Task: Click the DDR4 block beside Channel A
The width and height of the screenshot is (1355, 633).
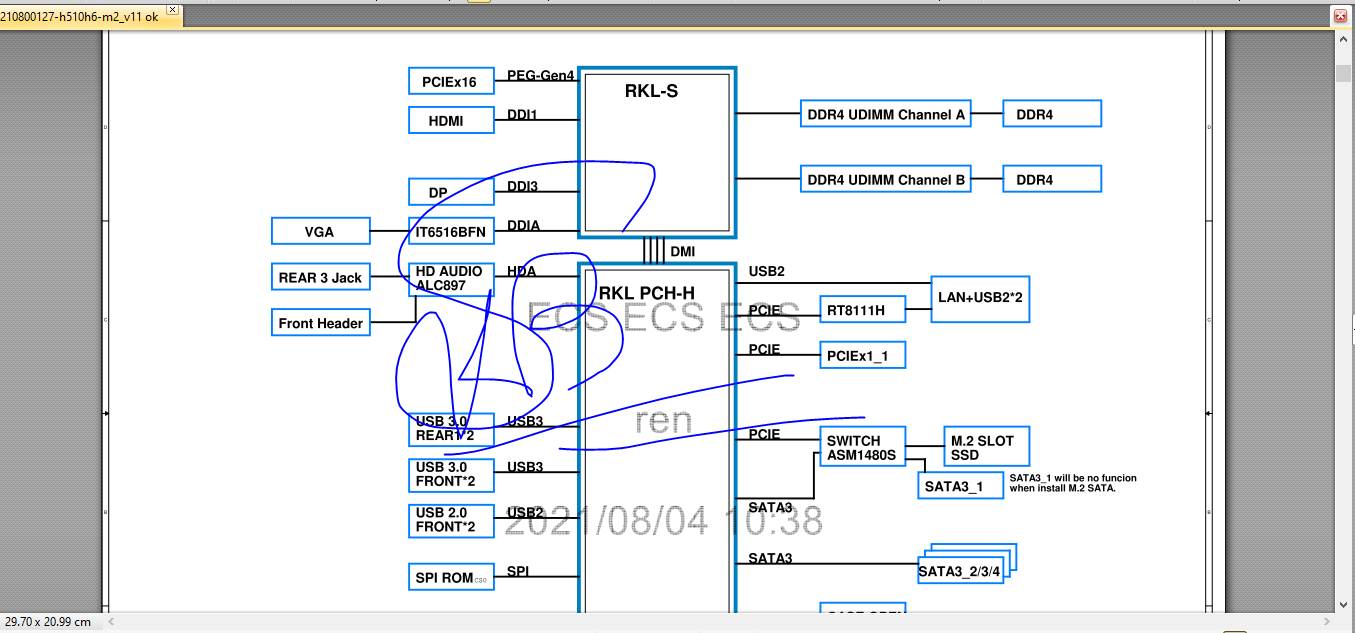Action: (x=1051, y=114)
